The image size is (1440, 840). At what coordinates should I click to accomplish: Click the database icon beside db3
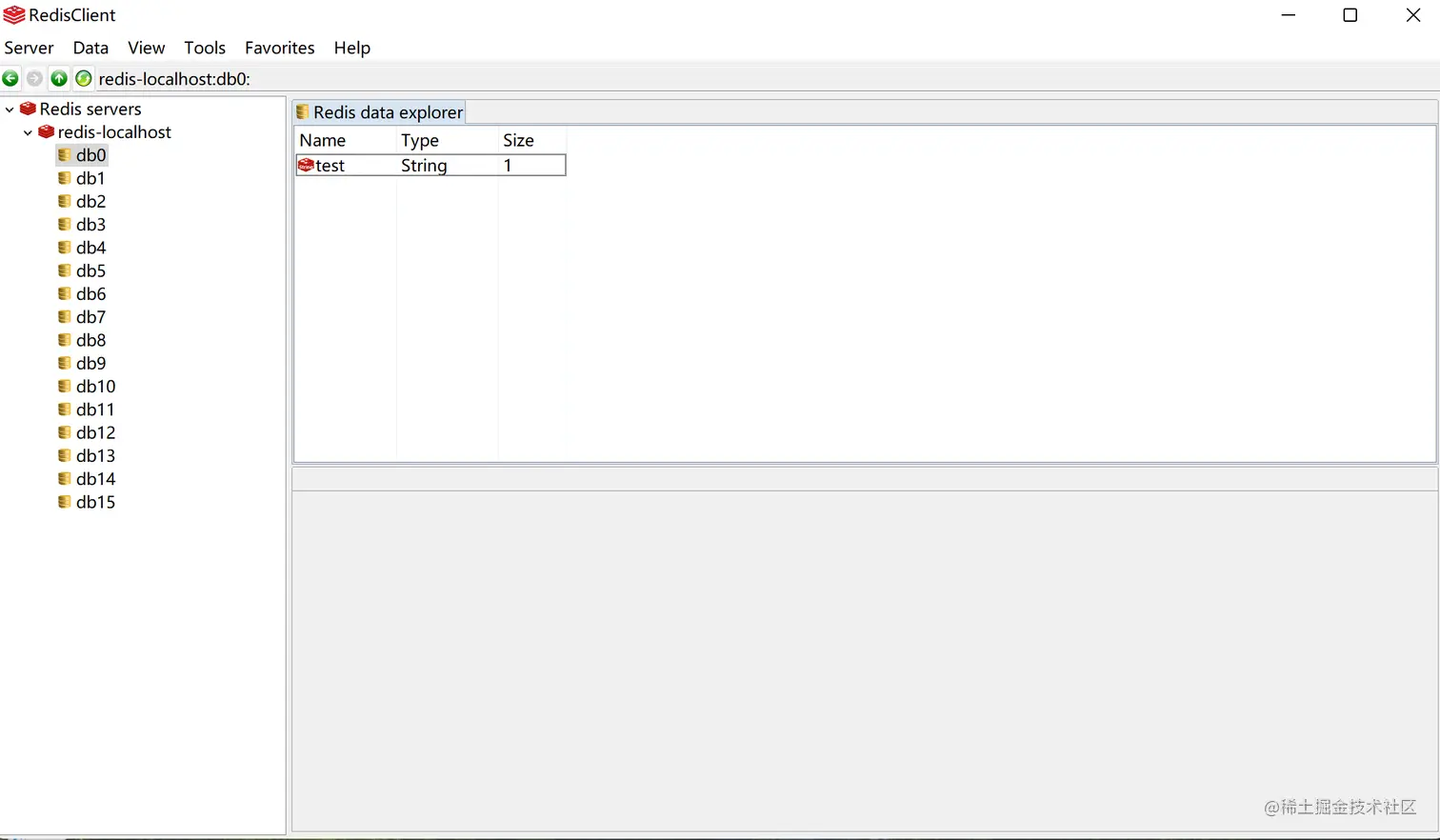pyautogui.click(x=65, y=224)
